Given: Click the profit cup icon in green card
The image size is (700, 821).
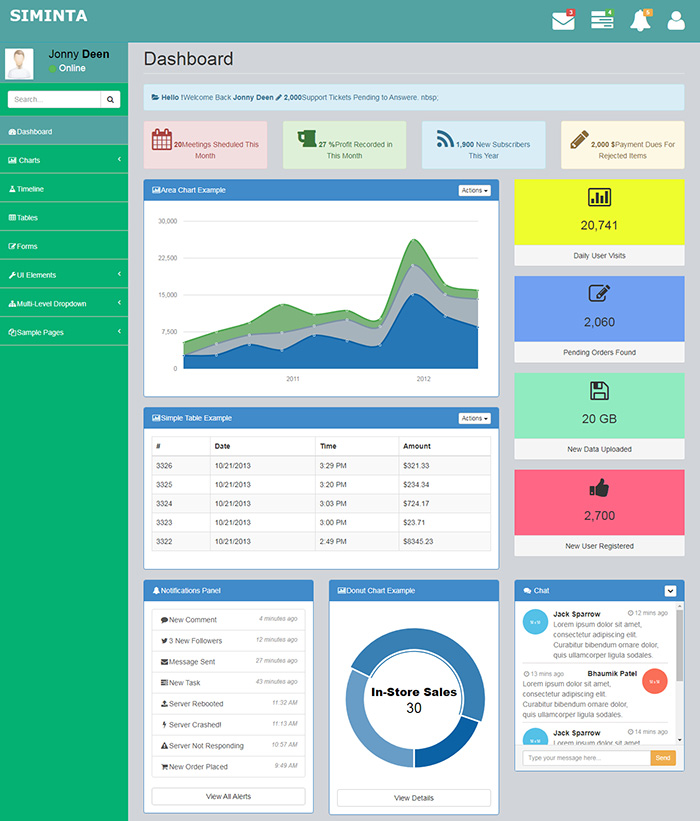Looking at the screenshot, I should pos(307,139).
